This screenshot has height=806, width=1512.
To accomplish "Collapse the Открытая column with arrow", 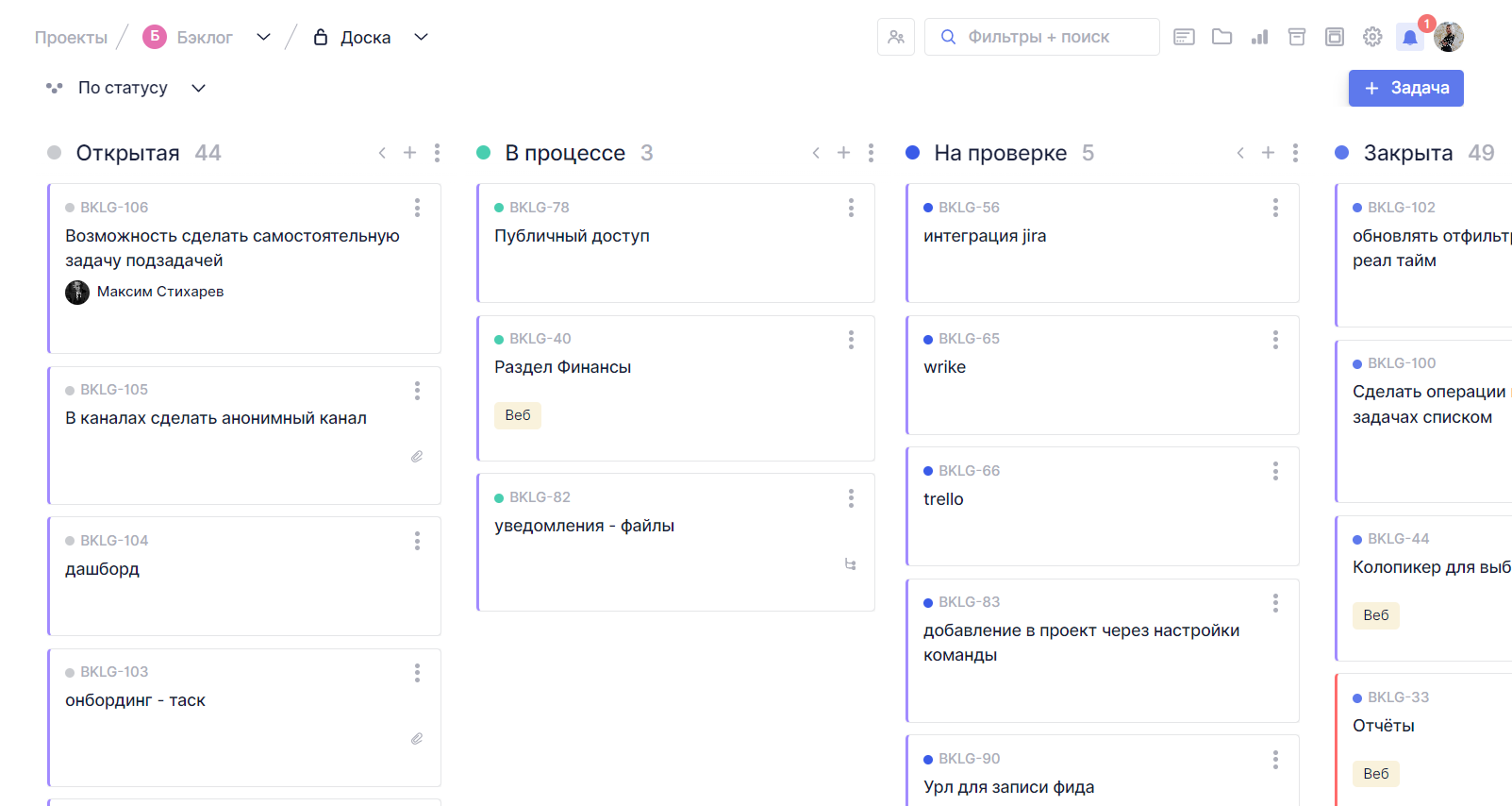I will coord(382,153).
